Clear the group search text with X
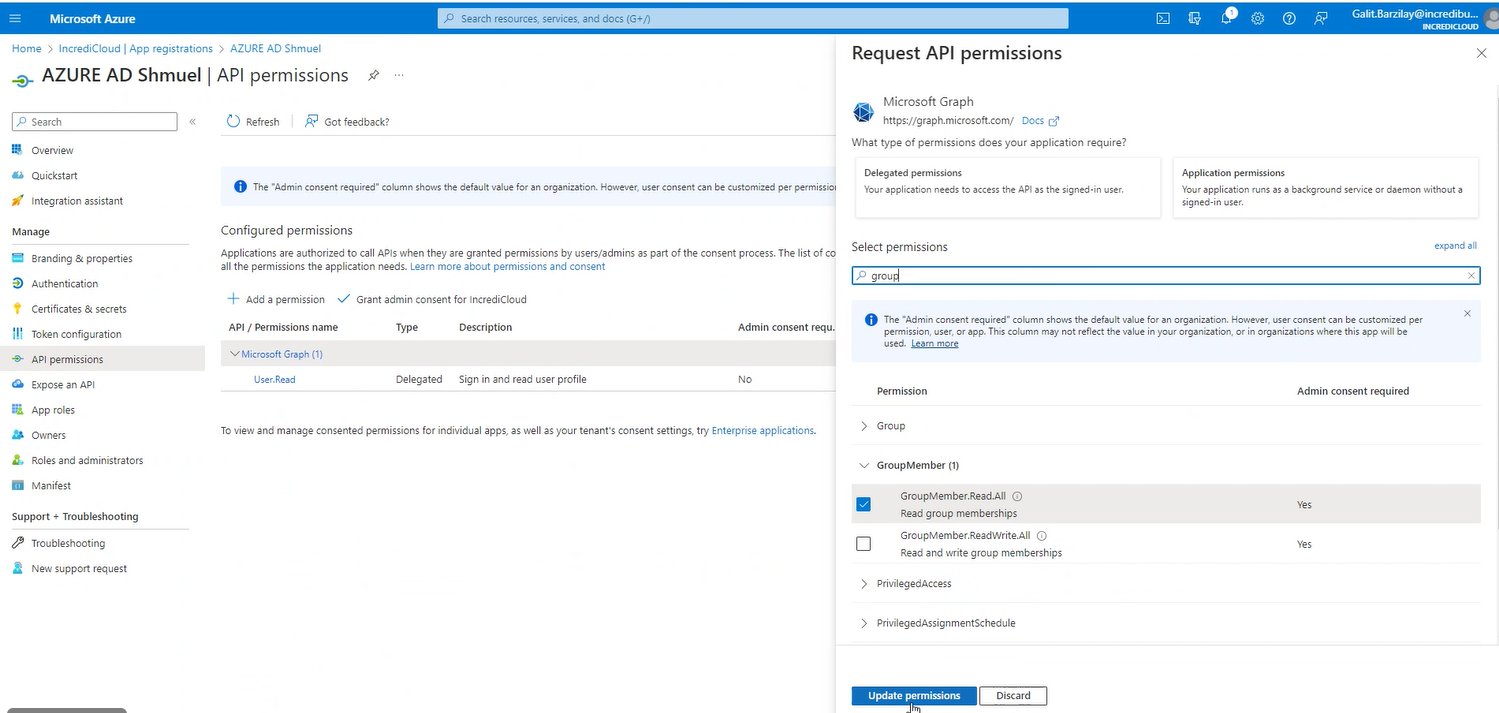Viewport: 1499px width, 713px height. click(x=1471, y=275)
